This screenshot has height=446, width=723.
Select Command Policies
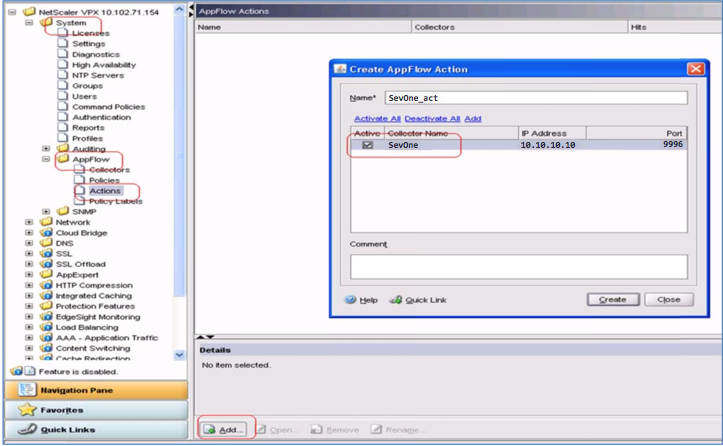(x=108, y=107)
